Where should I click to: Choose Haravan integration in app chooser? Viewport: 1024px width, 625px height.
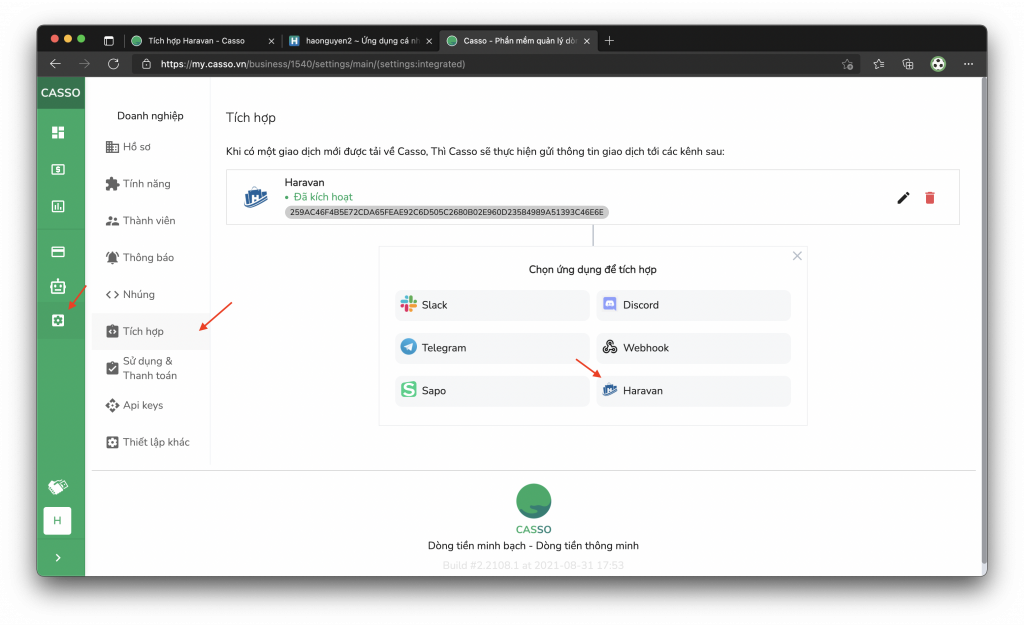click(x=694, y=391)
